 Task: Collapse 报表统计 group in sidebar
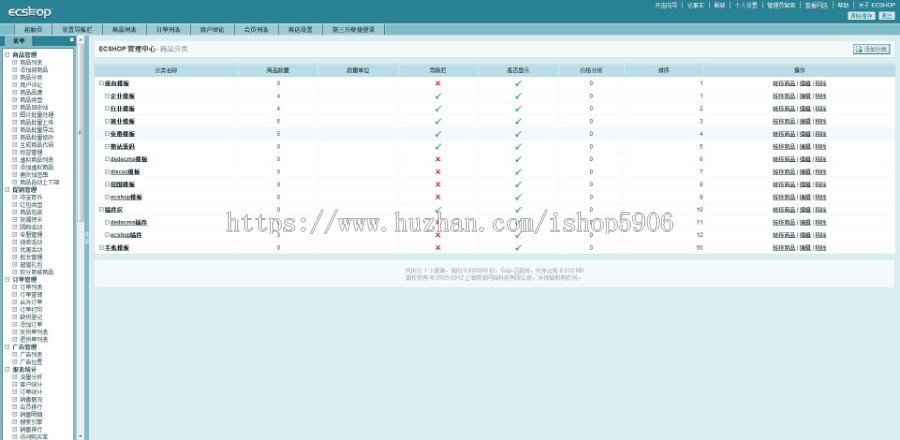7,369
